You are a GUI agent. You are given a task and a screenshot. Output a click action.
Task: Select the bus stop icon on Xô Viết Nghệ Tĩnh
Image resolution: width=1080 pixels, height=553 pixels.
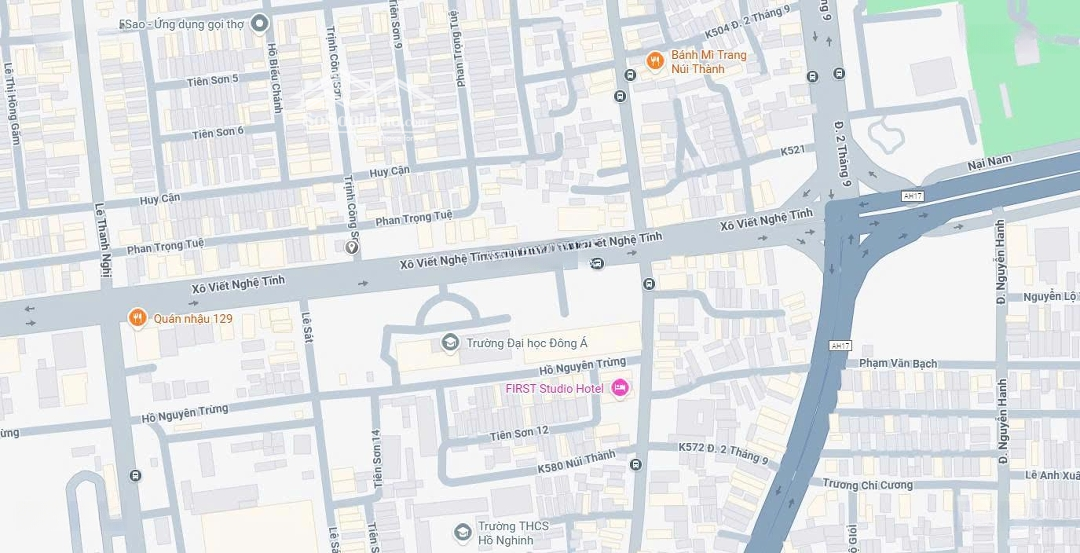click(598, 263)
